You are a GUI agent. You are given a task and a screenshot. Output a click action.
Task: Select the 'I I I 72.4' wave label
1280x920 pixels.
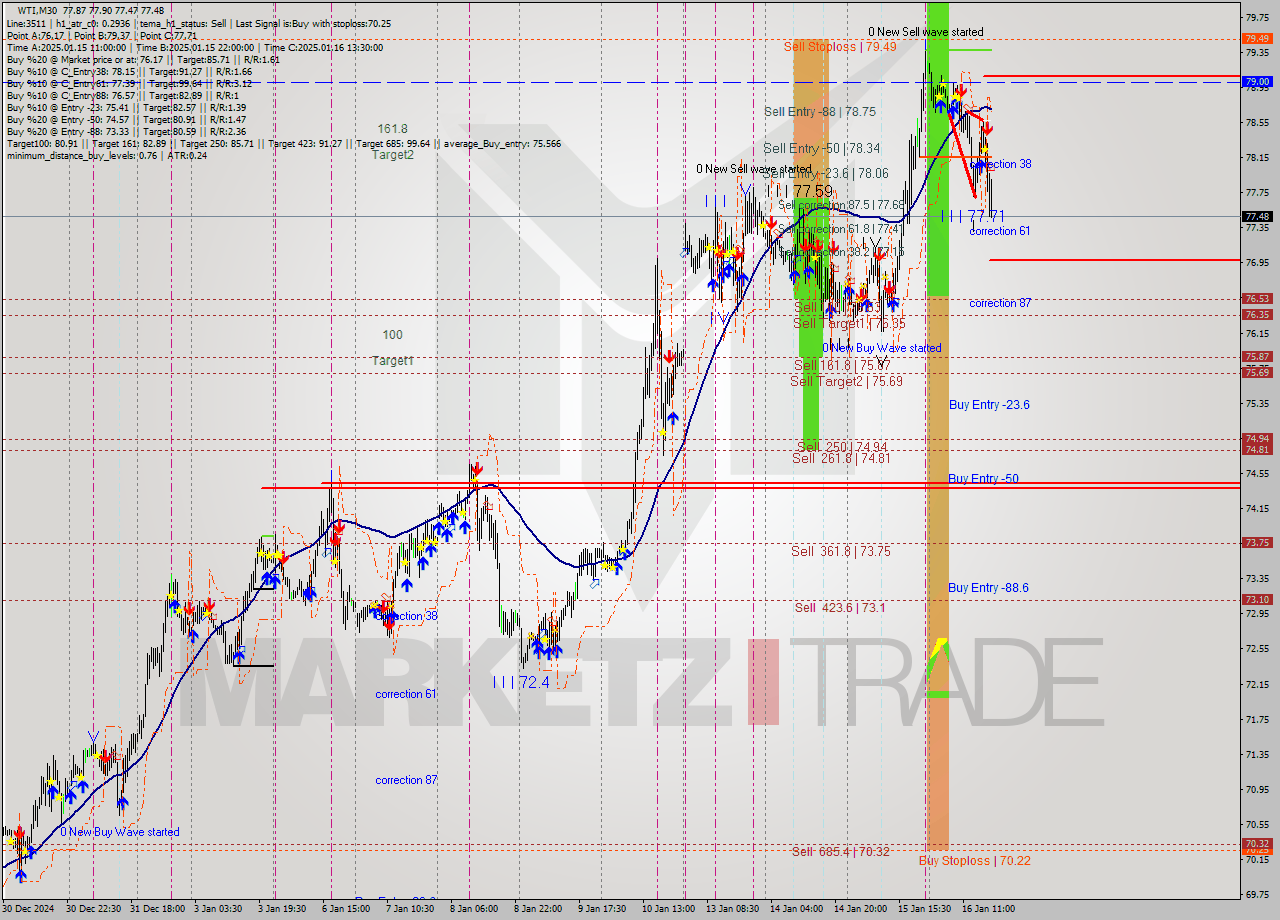pos(521,682)
